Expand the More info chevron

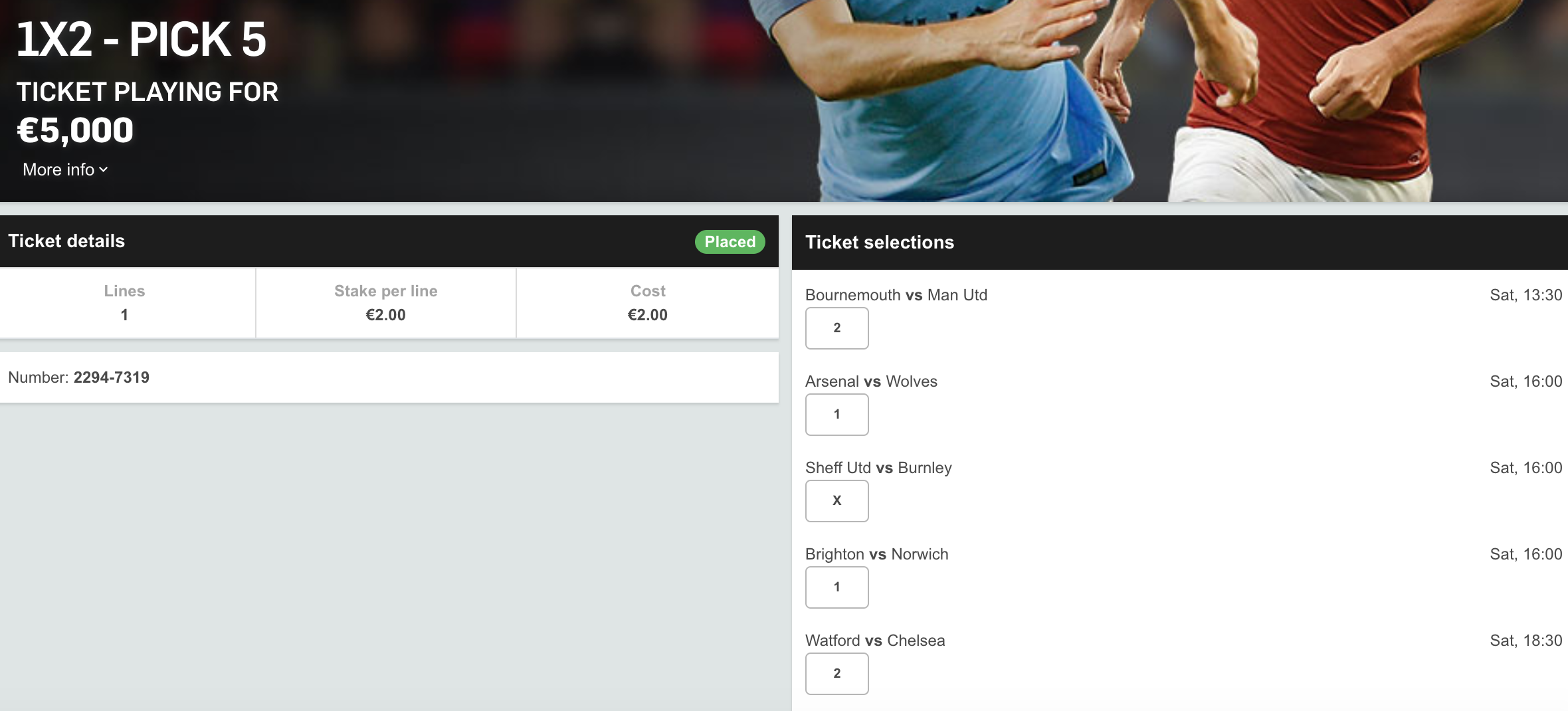click(x=104, y=170)
